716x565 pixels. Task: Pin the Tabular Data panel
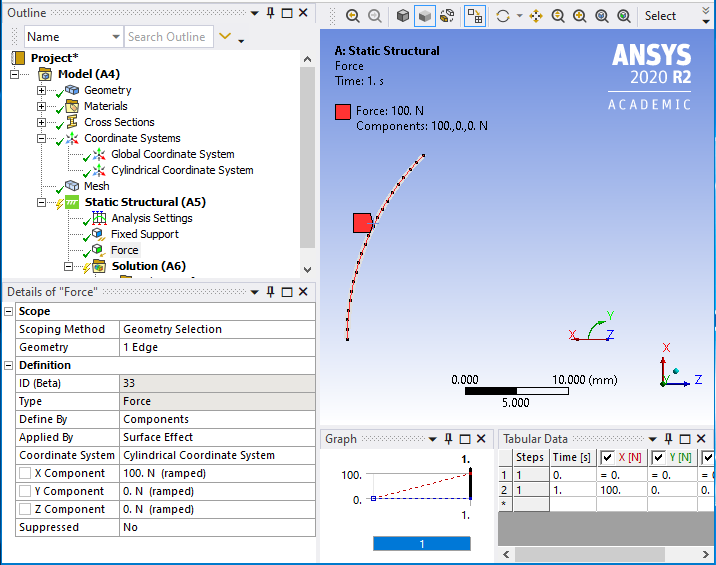tap(669, 439)
